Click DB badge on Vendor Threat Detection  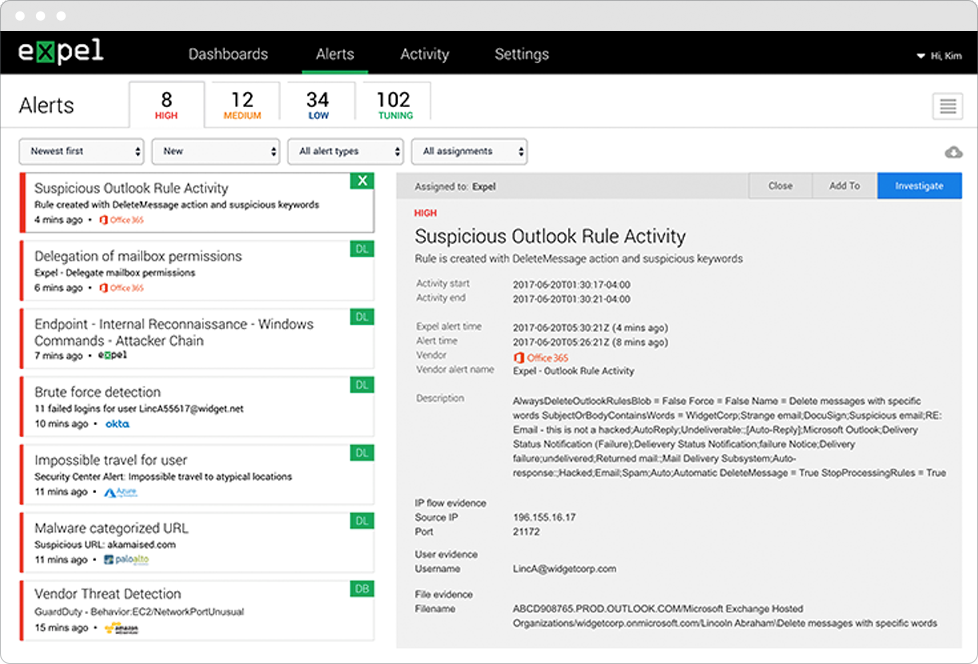click(362, 589)
